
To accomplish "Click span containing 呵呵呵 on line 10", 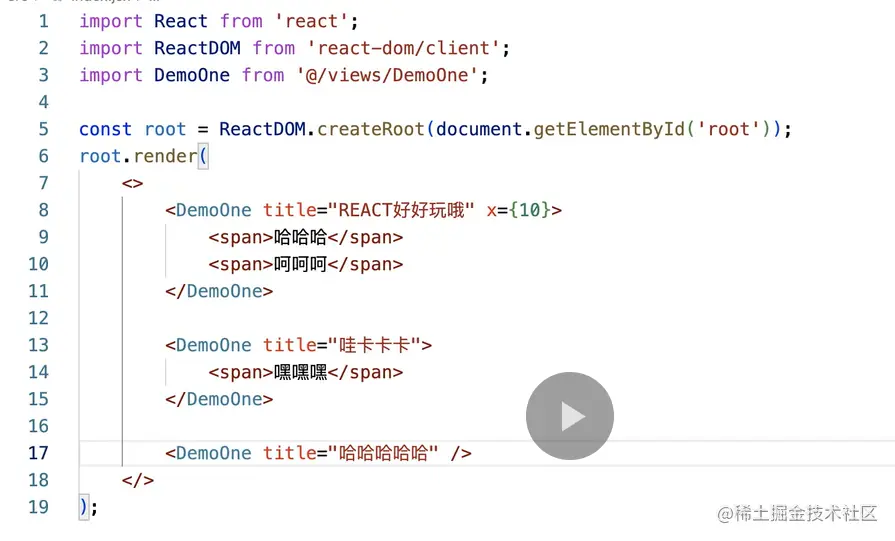I will click(x=306, y=265).
